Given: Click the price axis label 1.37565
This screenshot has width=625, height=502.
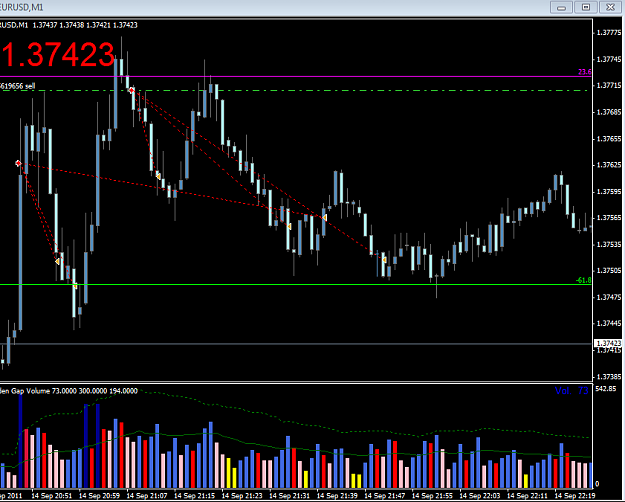Looking at the screenshot, I should pyautogui.click(x=608, y=218).
